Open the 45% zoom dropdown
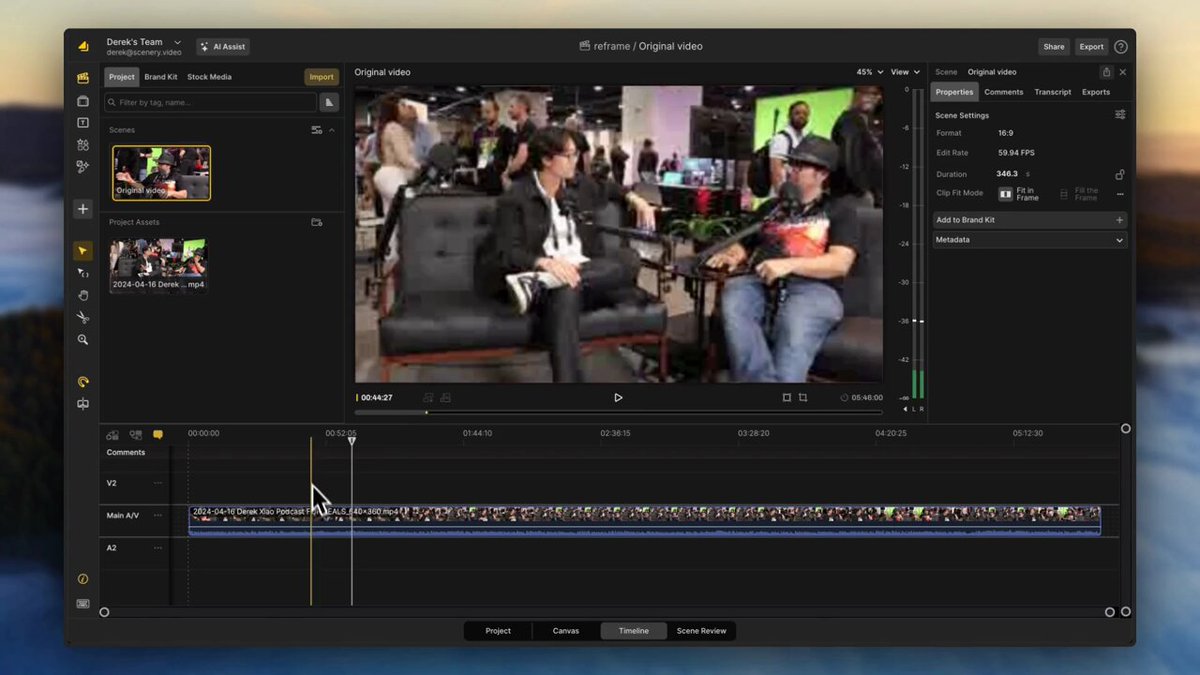This screenshot has height=675, width=1200. (870, 72)
